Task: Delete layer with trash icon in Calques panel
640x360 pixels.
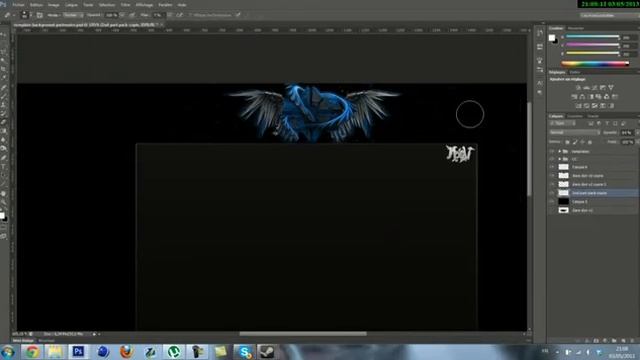Action: 632,340
